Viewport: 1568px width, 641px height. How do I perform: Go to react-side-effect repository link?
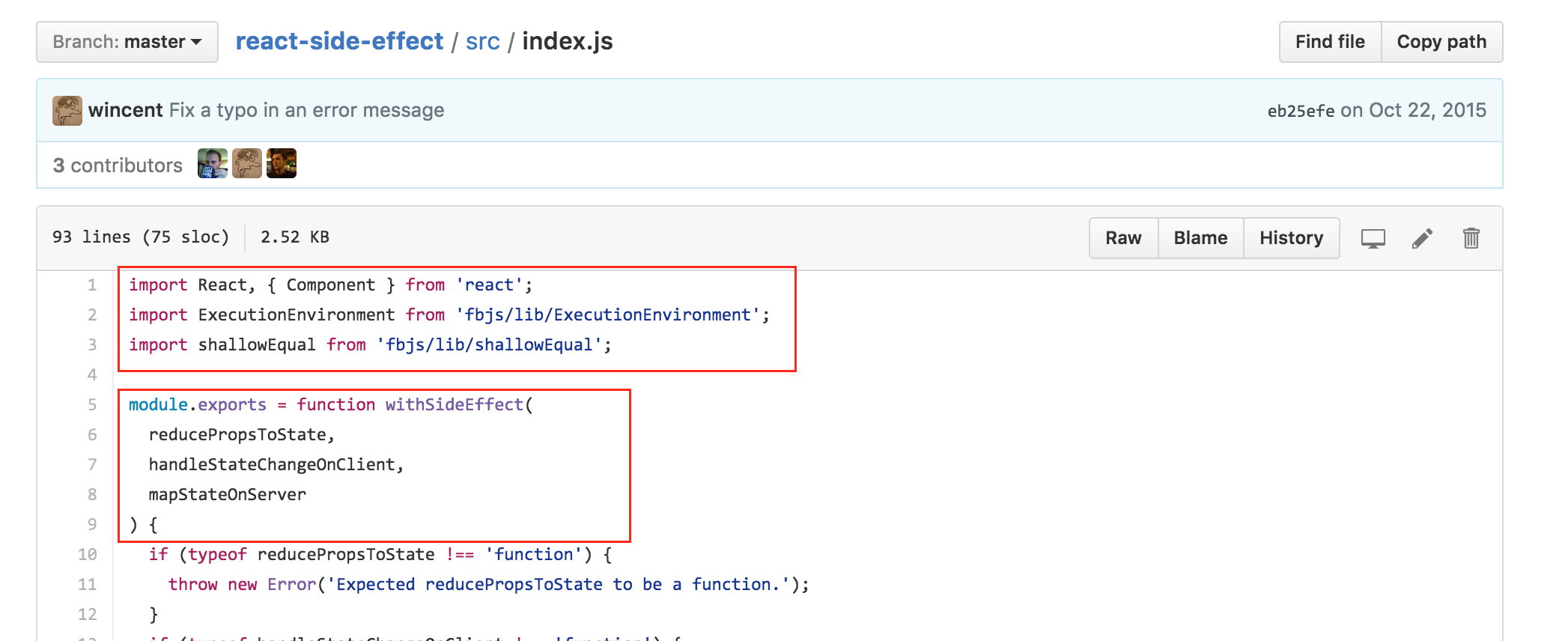pos(339,41)
